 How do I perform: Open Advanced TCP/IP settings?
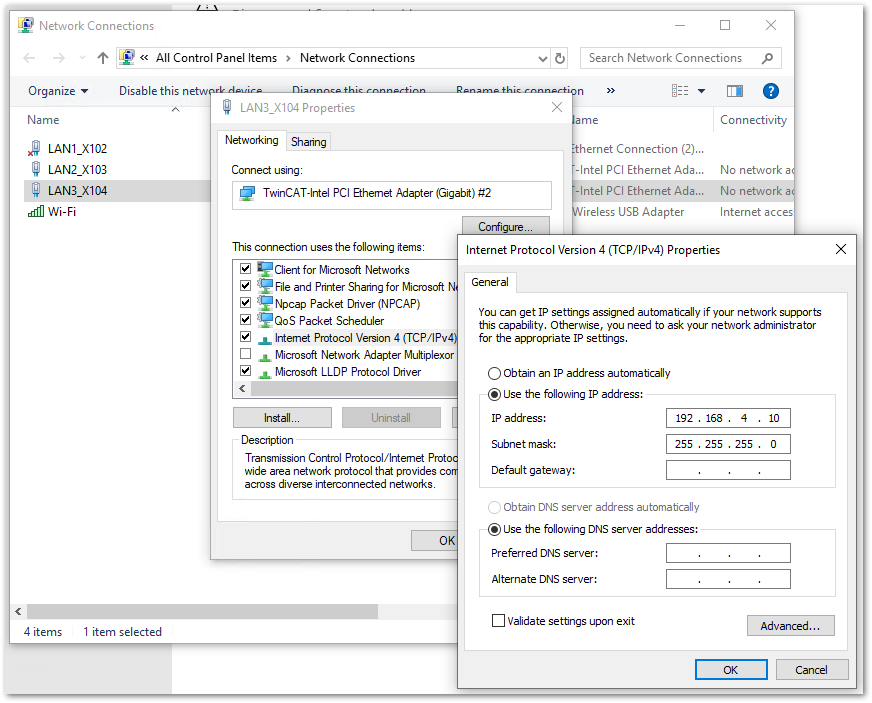[x=790, y=626]
